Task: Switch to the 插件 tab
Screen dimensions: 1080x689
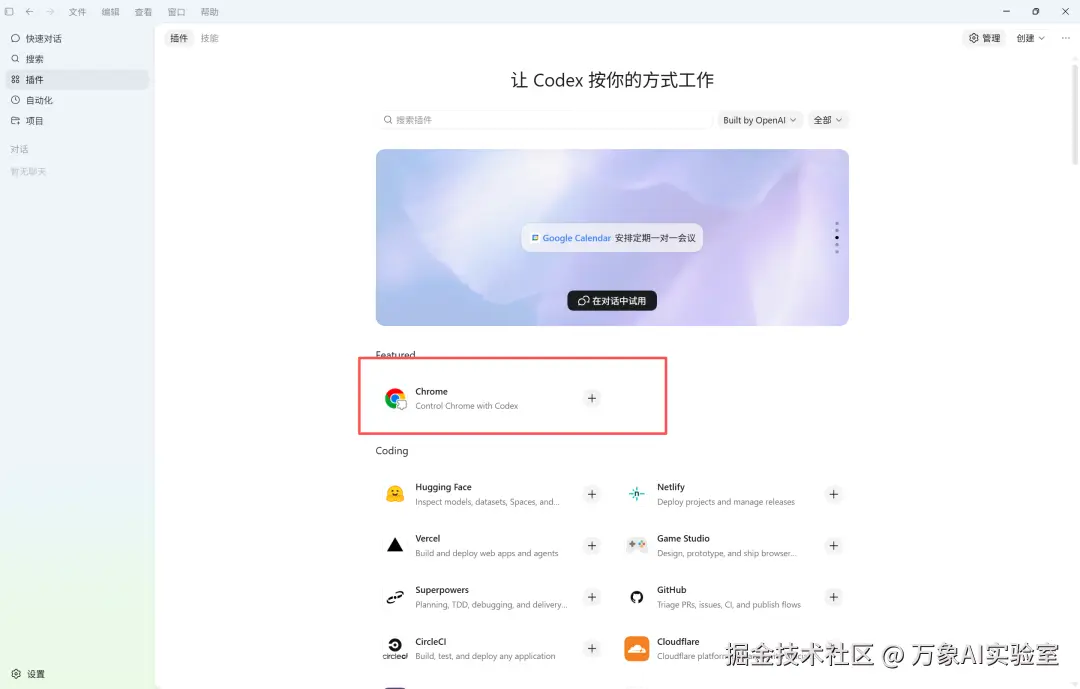Action: tap(179, 39)
